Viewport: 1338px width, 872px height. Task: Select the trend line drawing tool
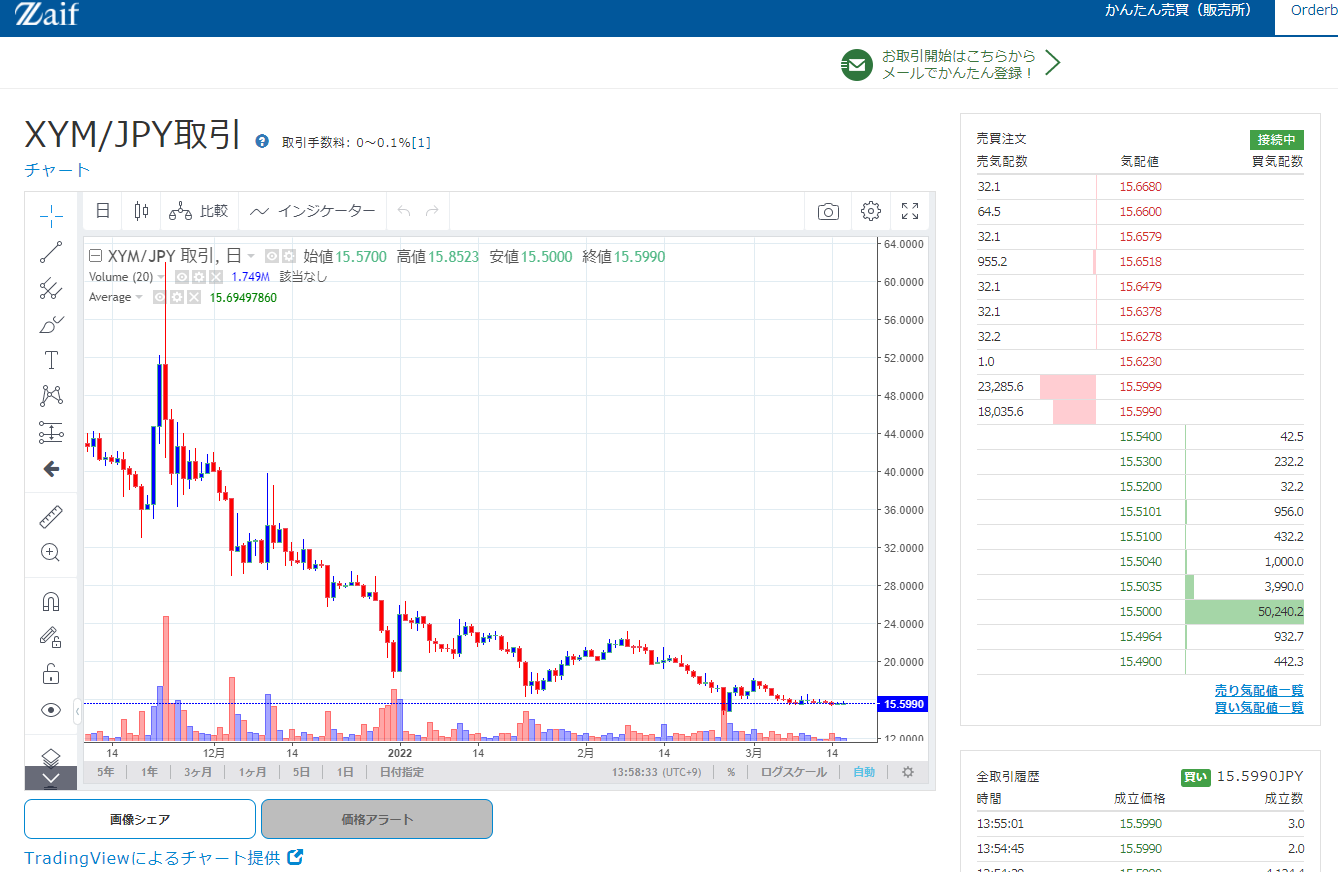pos(51,252)
